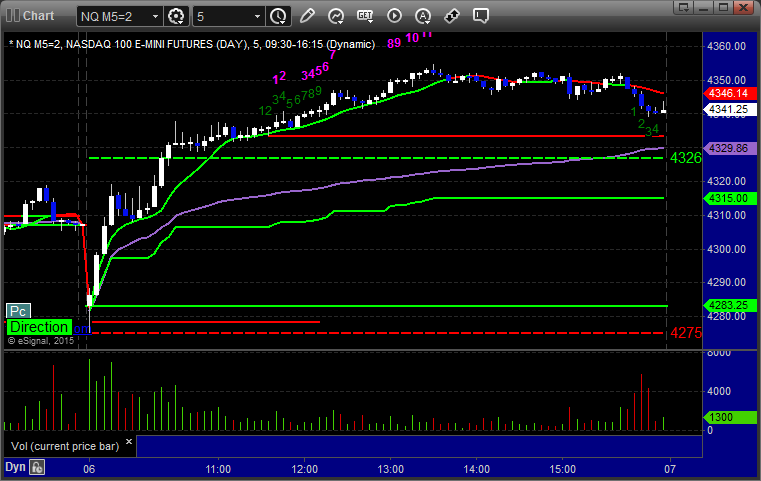The height and width of the screenshot is (481, 761).
Task: Click the 4000 volume axis label
Action: tap(719, 391)
